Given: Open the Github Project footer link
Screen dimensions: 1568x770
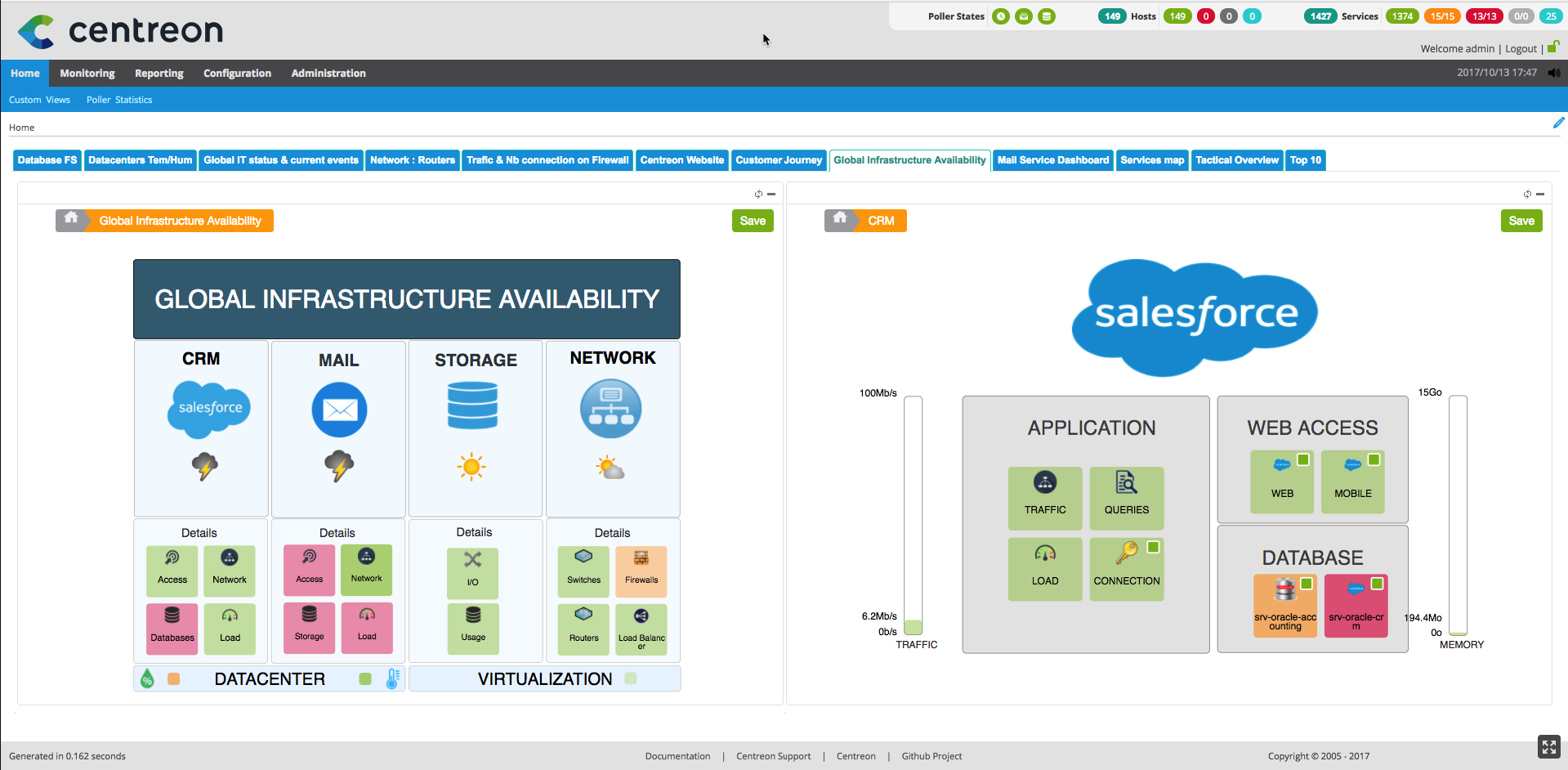Looking at the screenshot, I should click(x=931, y=756).
